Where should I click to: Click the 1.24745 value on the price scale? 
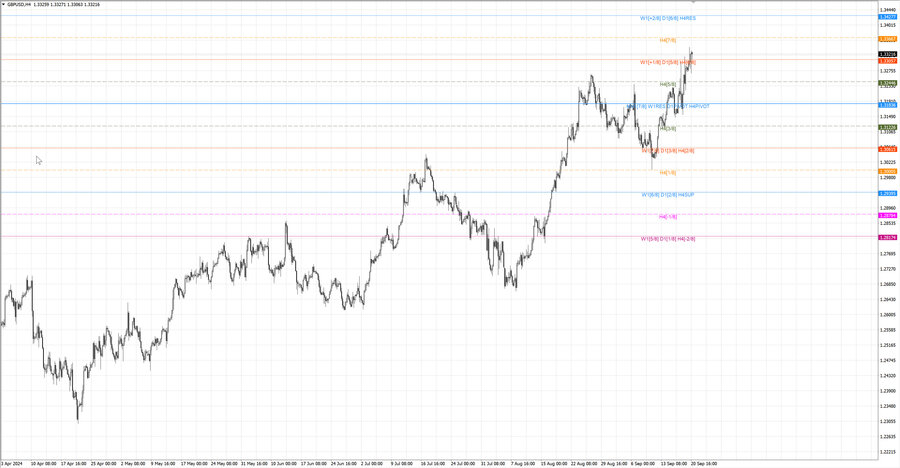coord(887,361)
